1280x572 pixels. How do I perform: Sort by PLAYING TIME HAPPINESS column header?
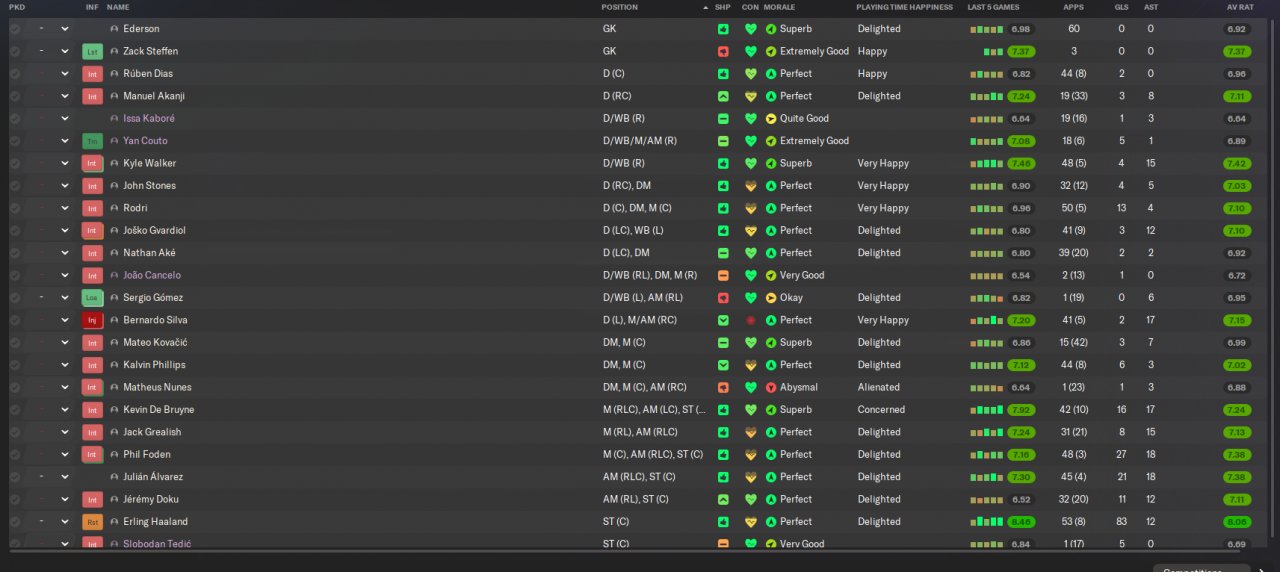click(x=905, y=7)
